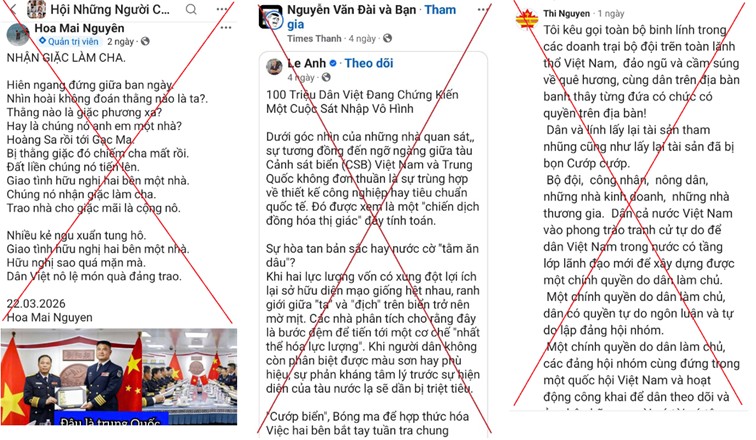Open Thi Nguyen profile avatar
756x440 pixels.
(x=526, y=19)
